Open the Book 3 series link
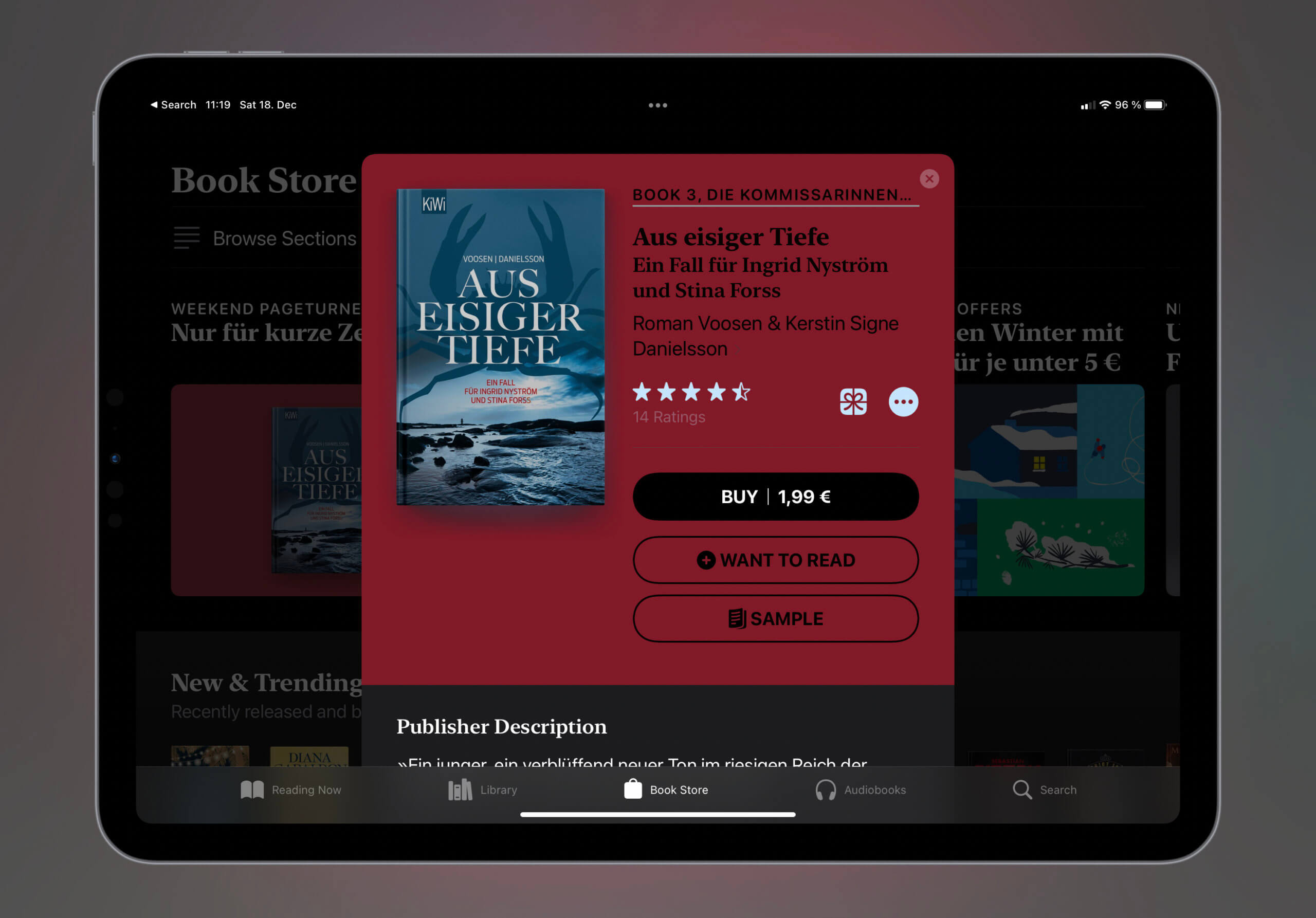The width and height of the screenshot is (1316, 918). (x=772, y=195)
